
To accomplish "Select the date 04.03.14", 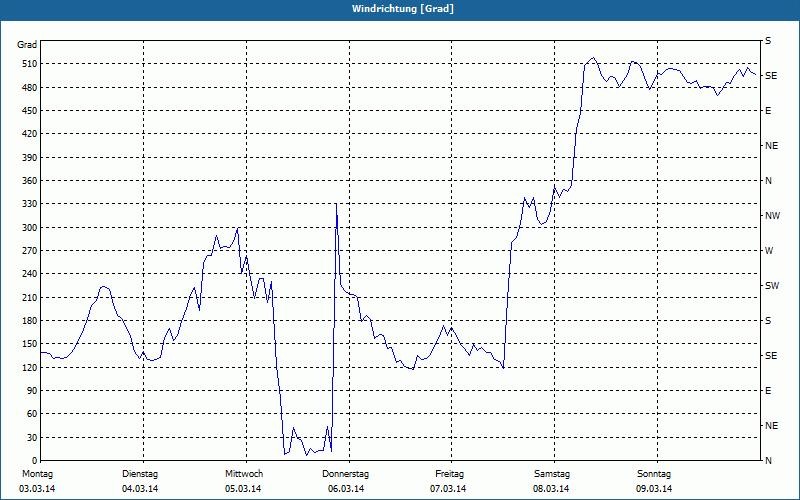I will point(140,489).
